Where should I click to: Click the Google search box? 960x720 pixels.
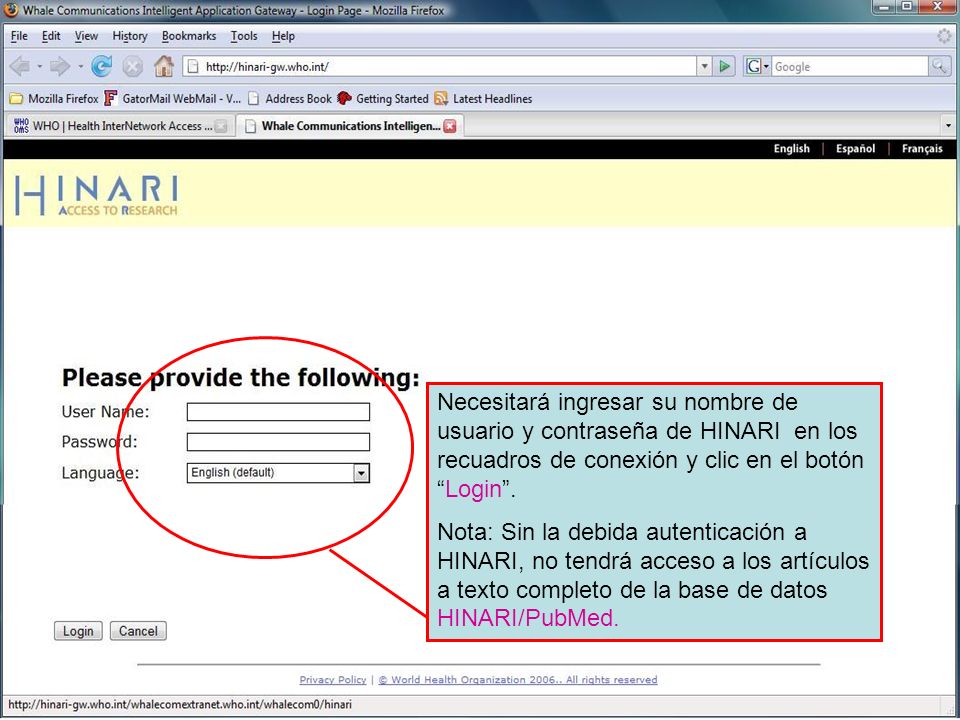point(850,66)
